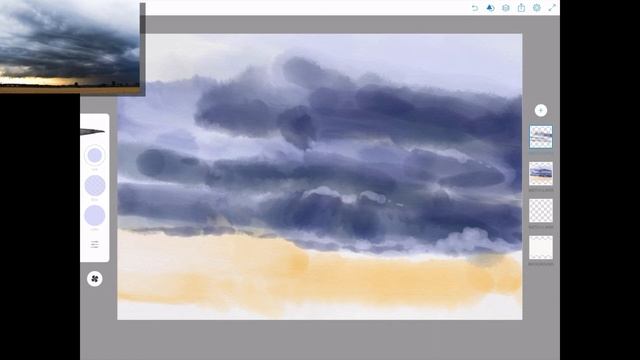Tap the watercolor fan dry button
The image size is (640, 360).
click(95, 279)
